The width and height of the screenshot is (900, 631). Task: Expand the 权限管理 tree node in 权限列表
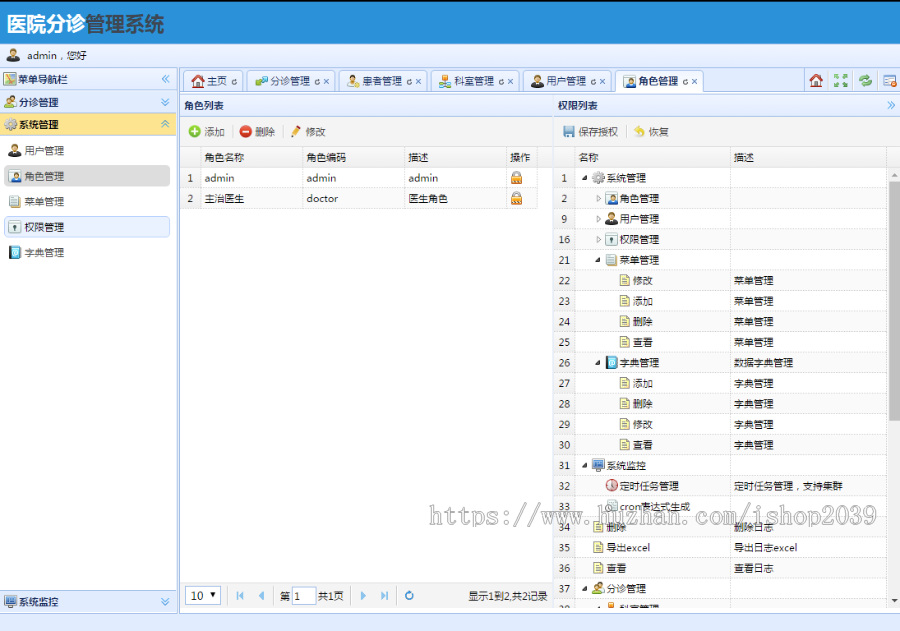click(x=598, y=239)
